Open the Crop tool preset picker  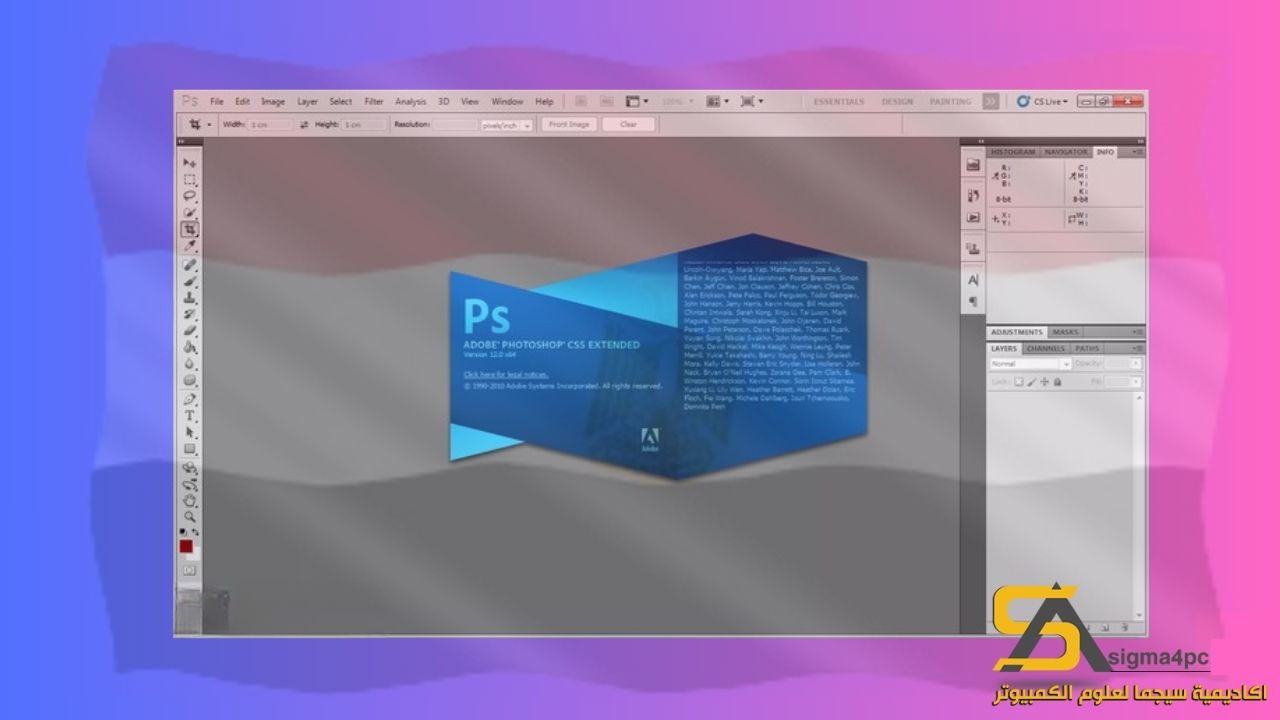(209, 124)
